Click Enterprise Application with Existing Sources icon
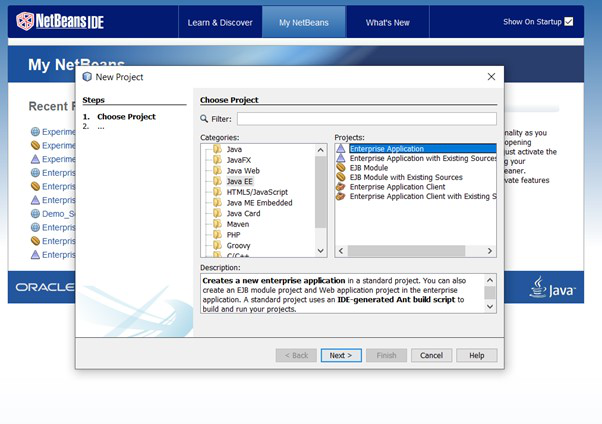The height and width of the screenshot is (424, 602). tap(341, 158)
